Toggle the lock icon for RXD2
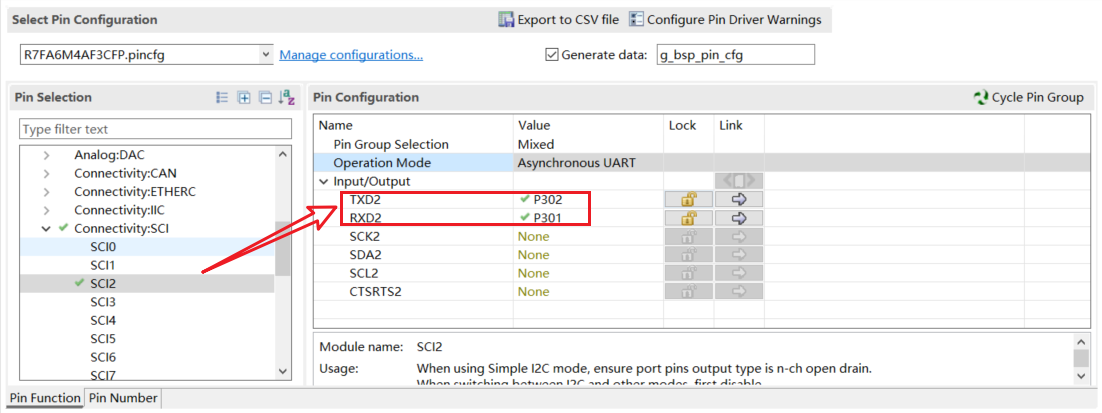 pos(689,218)
